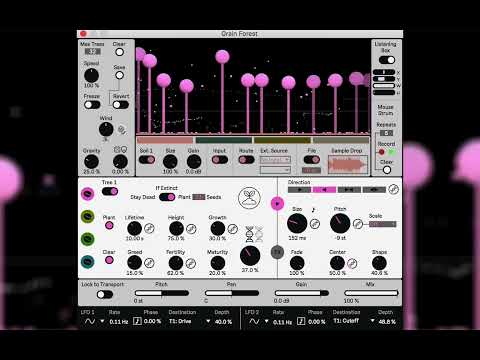Click the Max Trees number box

(92, 52)
